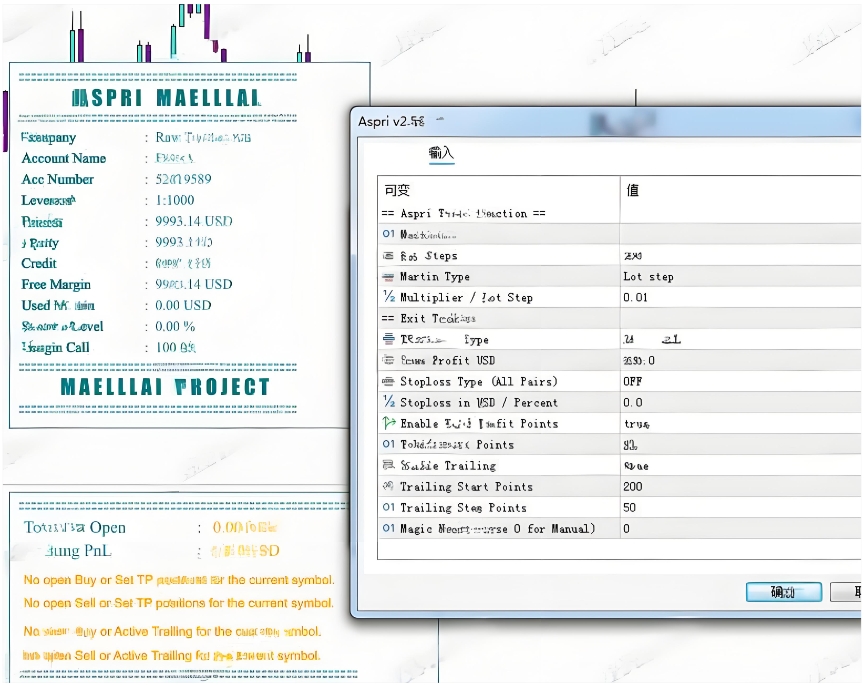Viewport: 864px width, 685px height.
Task: Open the Martin Type 'Lot step' dropdown
Action: point(738,277)
